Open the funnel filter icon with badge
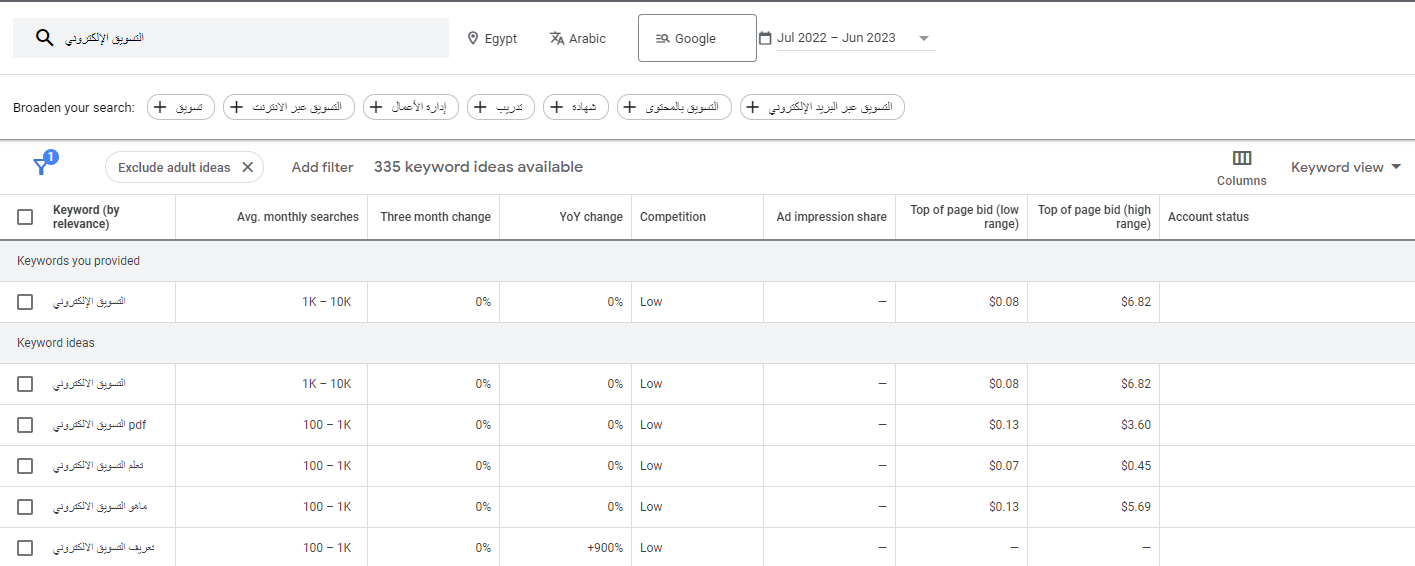 click(x=41, y=166)
